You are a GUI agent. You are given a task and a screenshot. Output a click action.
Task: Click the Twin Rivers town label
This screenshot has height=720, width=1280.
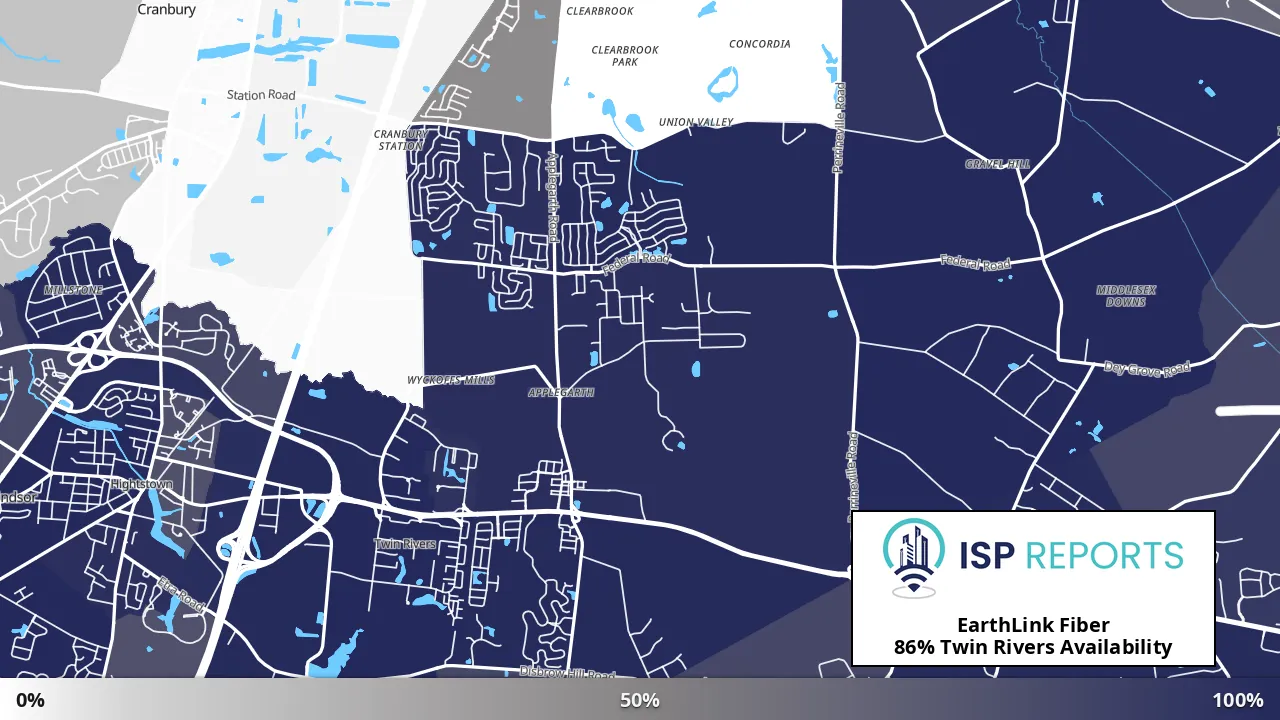click(x=405, y=544)
